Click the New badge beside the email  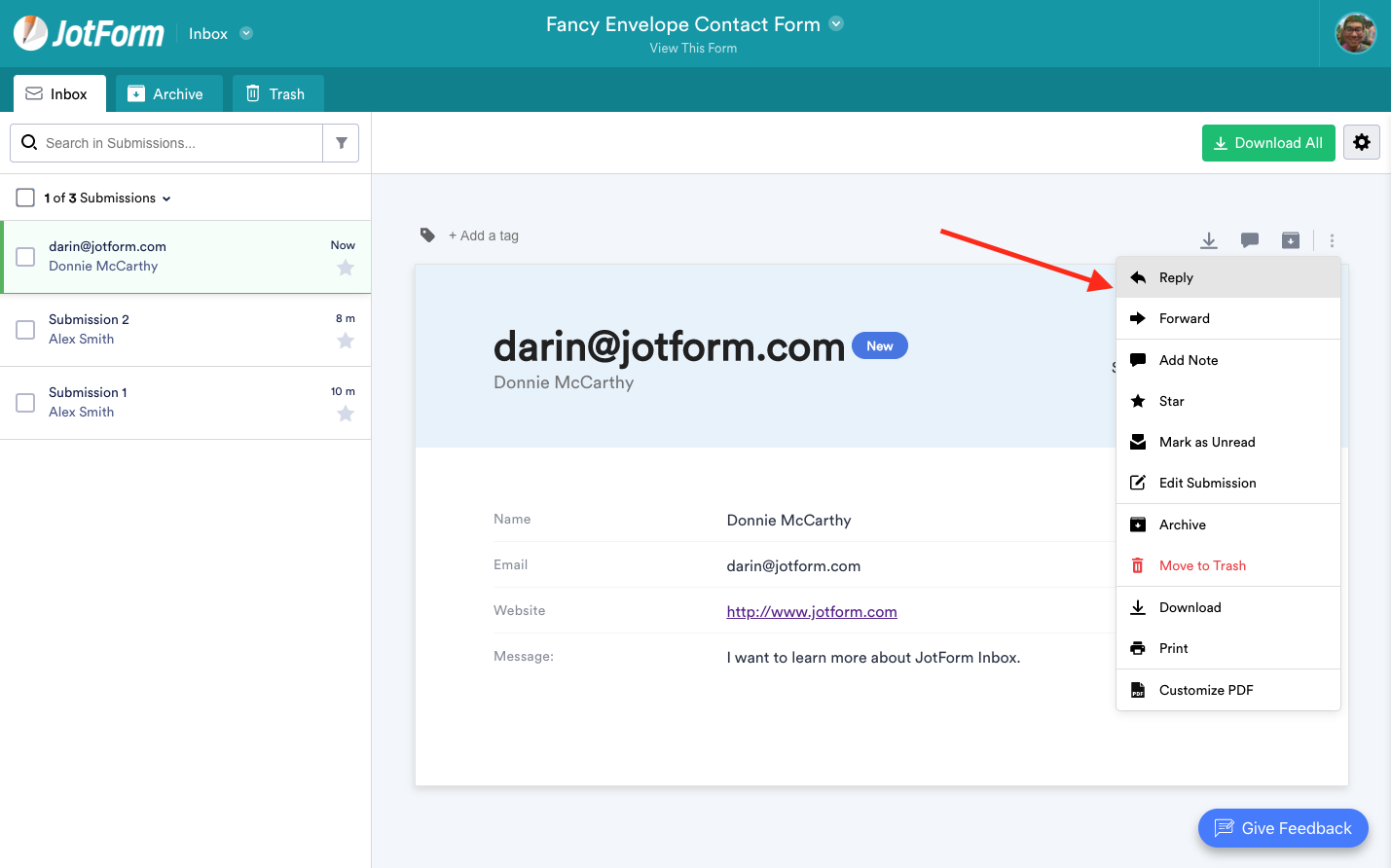click(x=880, y=345)
